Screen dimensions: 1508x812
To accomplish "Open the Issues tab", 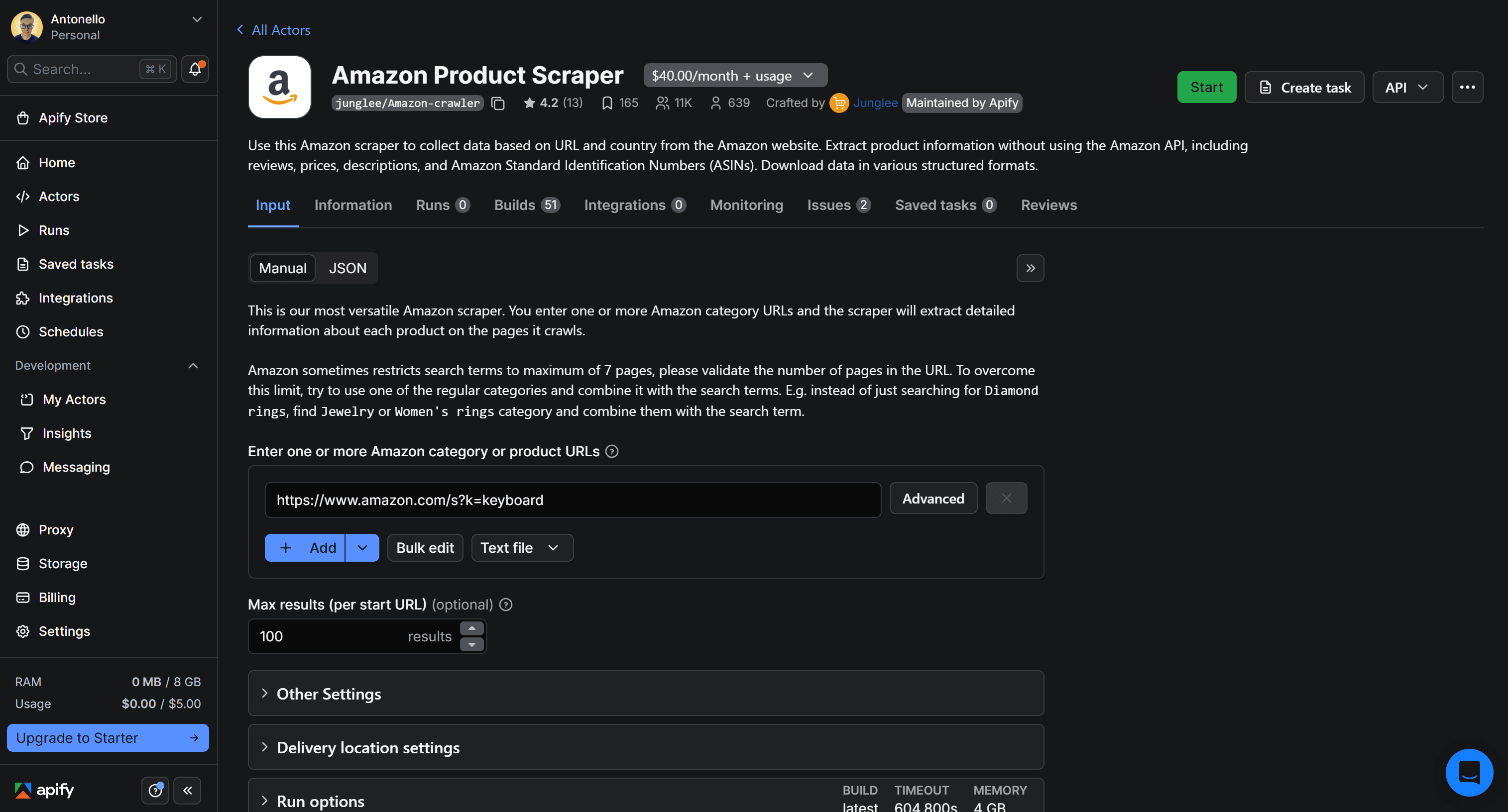I will coord(829,205).
